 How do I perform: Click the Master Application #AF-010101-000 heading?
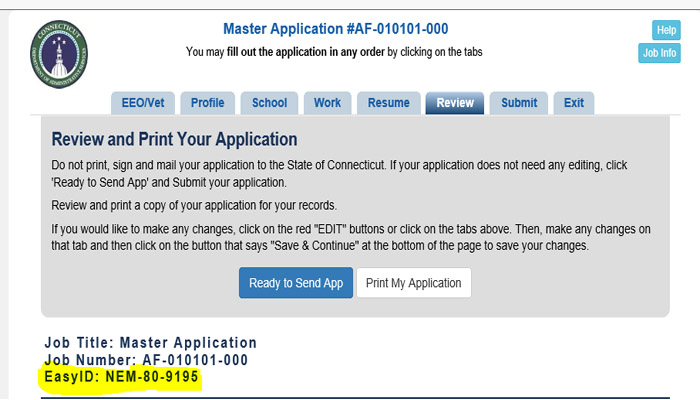point(336,29)
